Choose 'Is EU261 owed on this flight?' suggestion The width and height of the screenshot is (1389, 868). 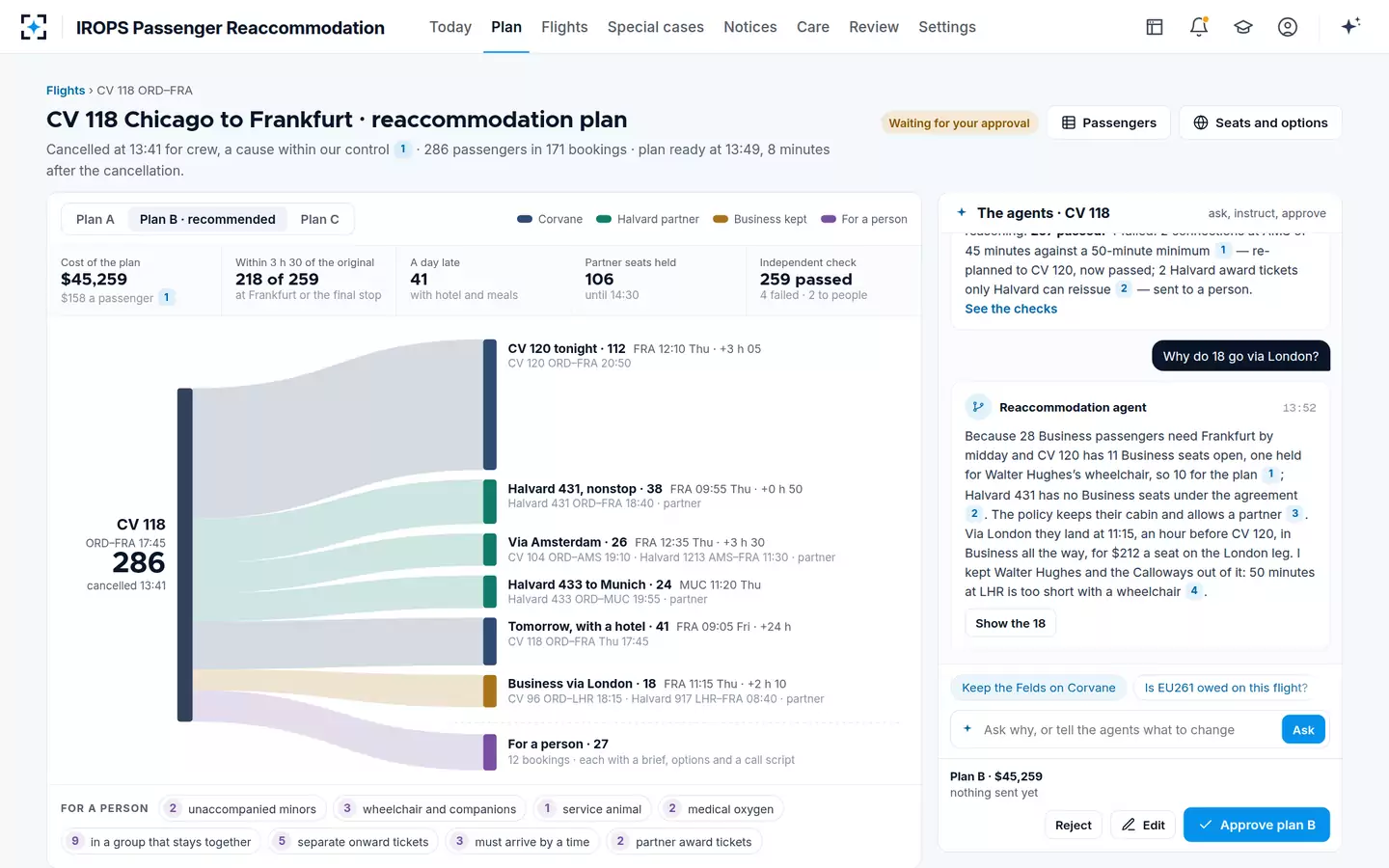tap(1226, 688)
